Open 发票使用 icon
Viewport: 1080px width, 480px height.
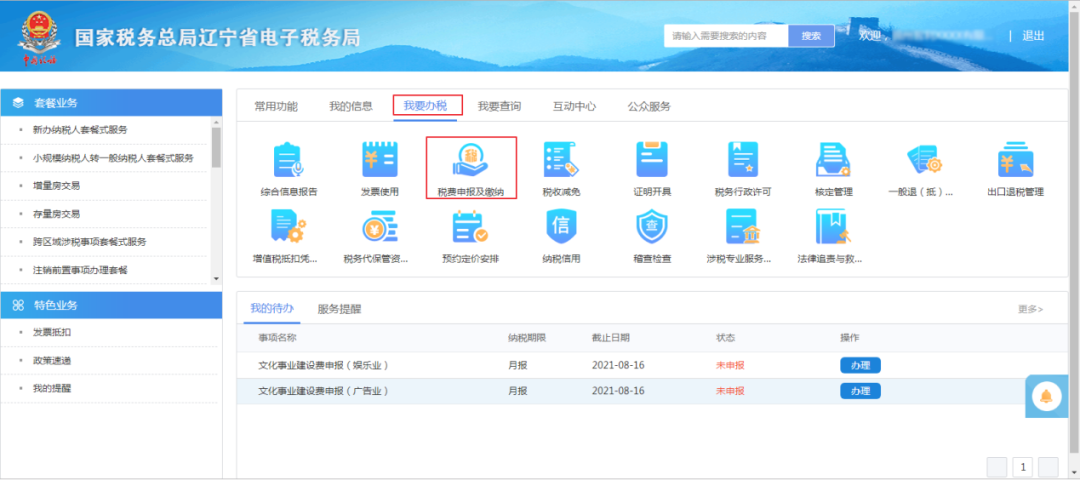(x=380, y=160)
